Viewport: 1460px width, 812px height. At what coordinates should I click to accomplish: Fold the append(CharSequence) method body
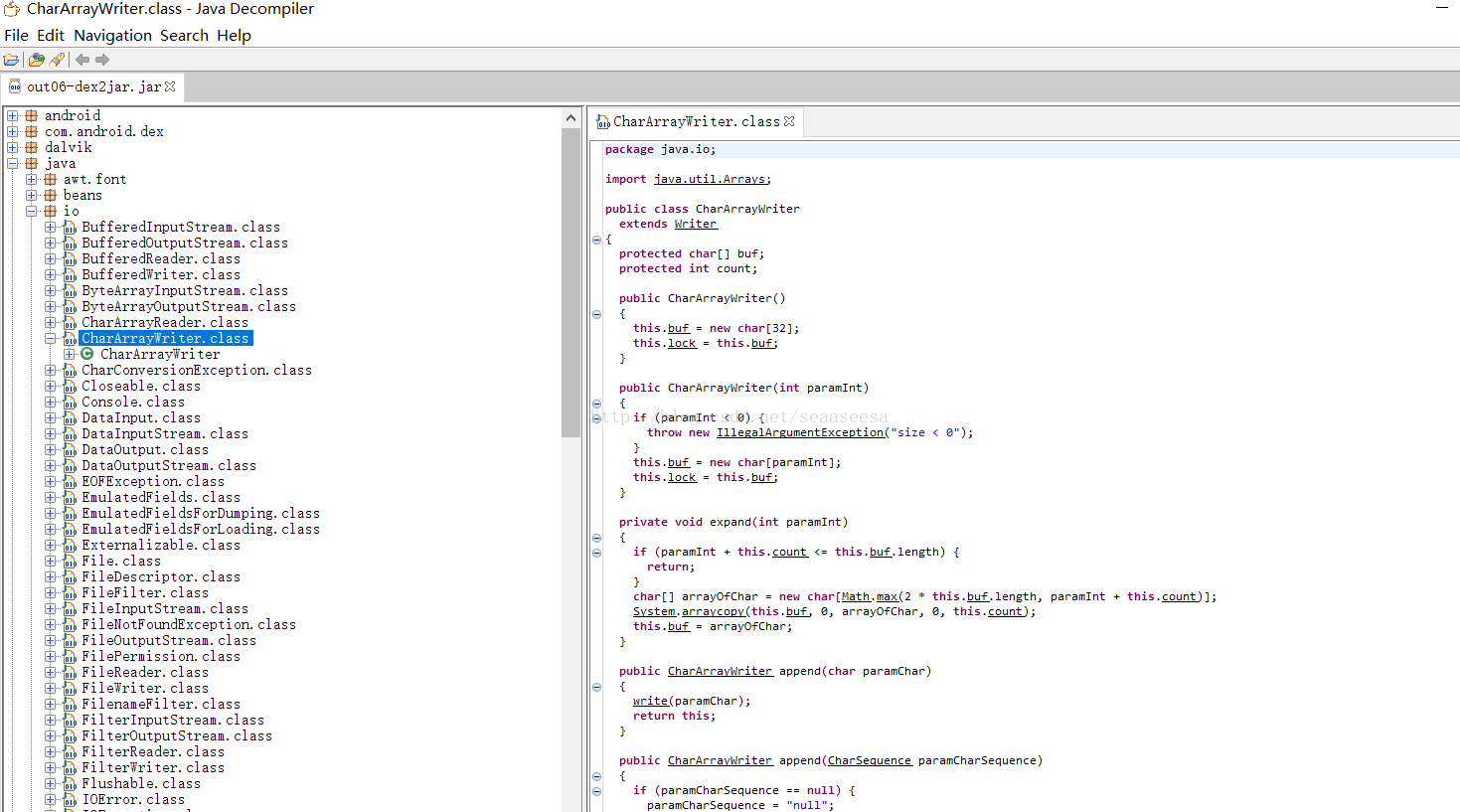(596, 776)
